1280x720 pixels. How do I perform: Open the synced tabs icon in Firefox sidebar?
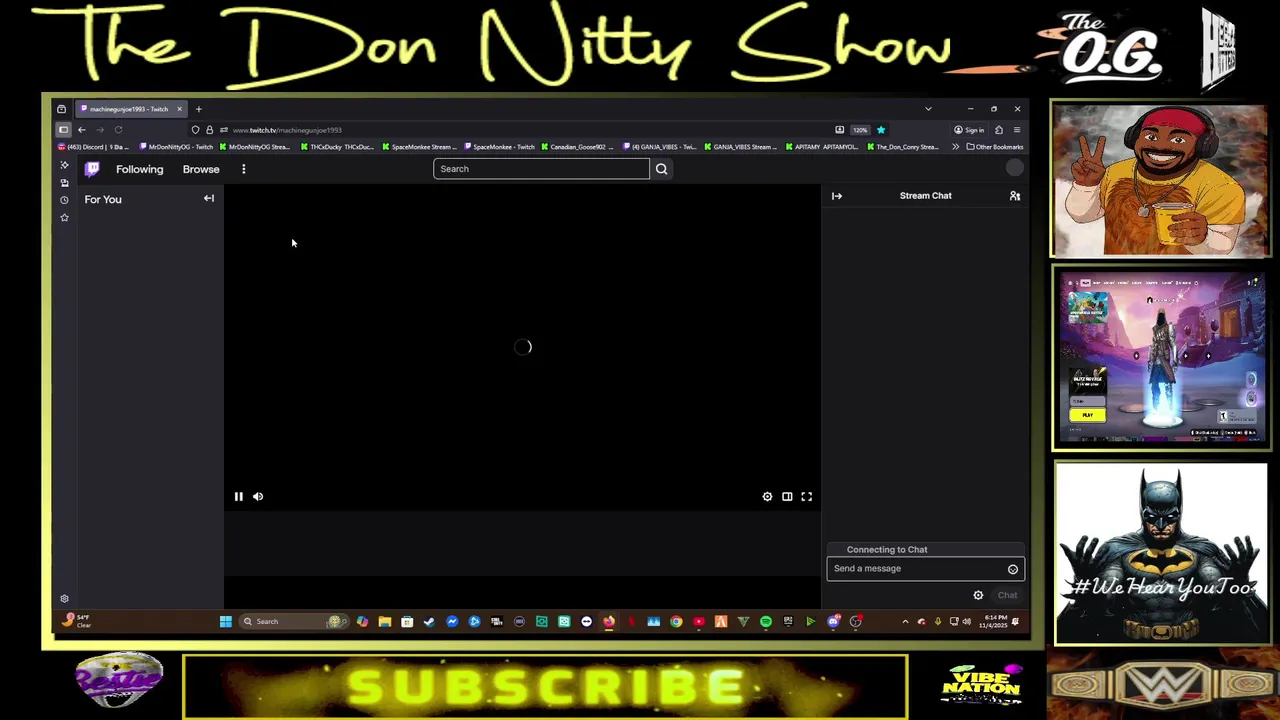point(64,183)
